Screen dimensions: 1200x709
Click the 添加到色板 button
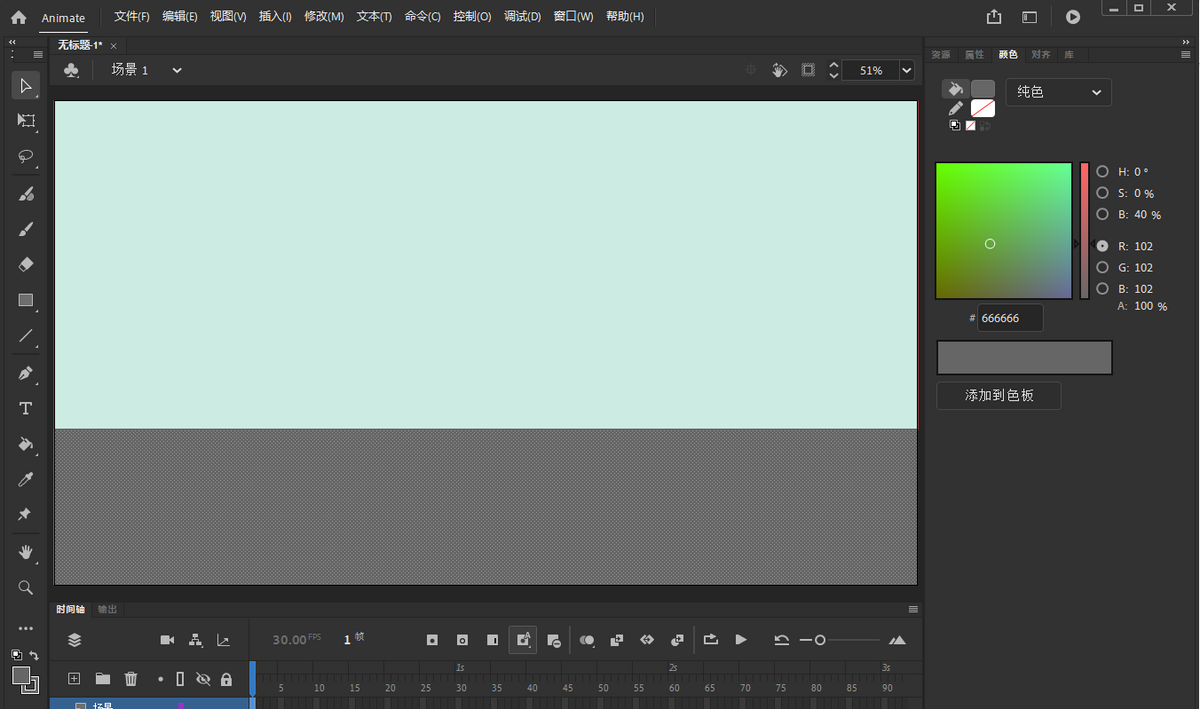point(998,396)
